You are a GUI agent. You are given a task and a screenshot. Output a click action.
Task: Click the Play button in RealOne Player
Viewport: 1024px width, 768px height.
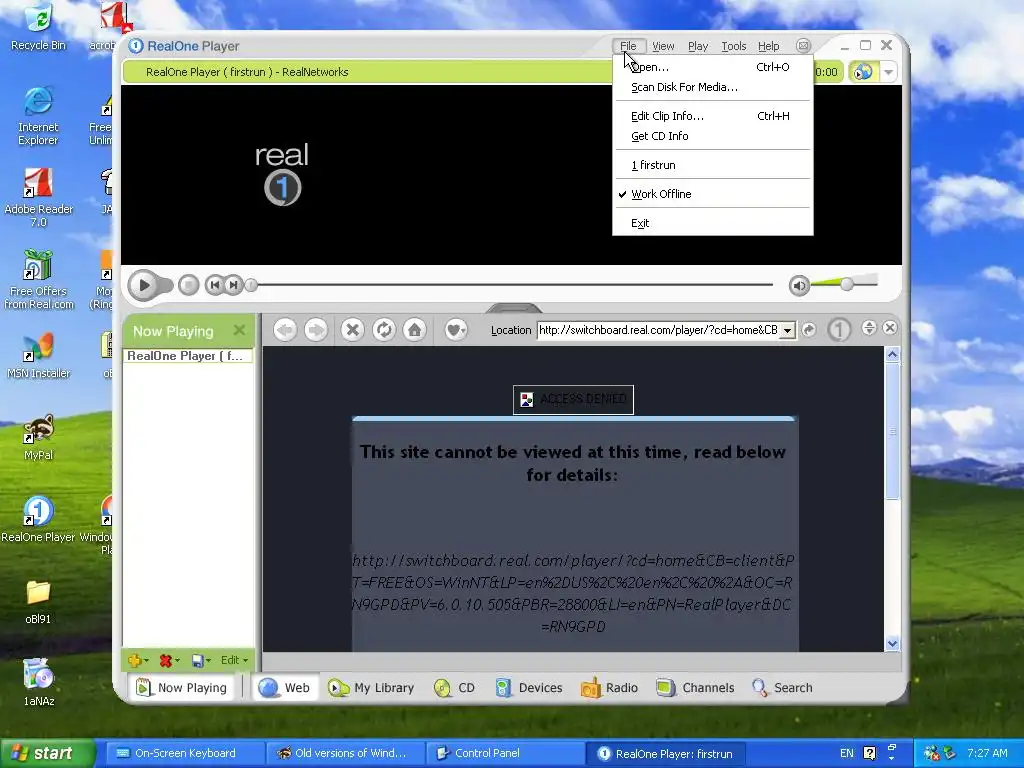tap(144, 285)
